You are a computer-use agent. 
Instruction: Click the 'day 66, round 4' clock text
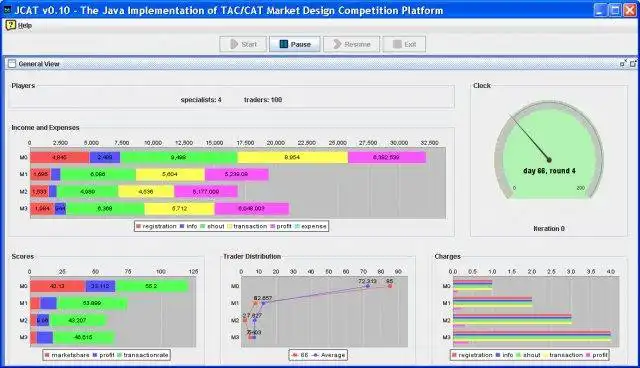click(x=549, y=171)
